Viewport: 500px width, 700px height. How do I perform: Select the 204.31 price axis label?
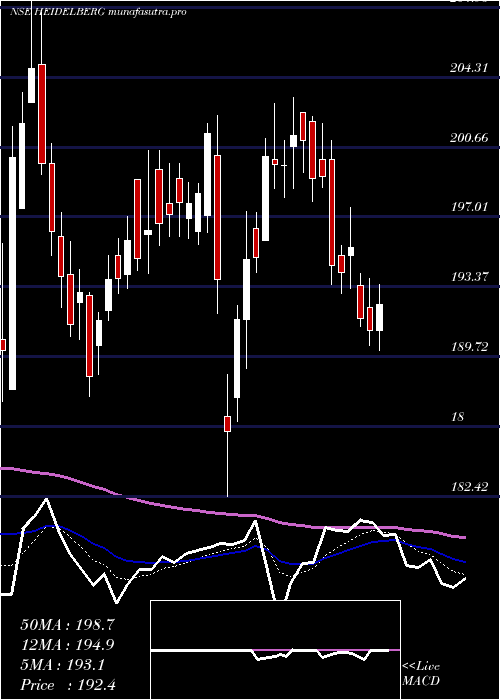(x=469, y=68)
